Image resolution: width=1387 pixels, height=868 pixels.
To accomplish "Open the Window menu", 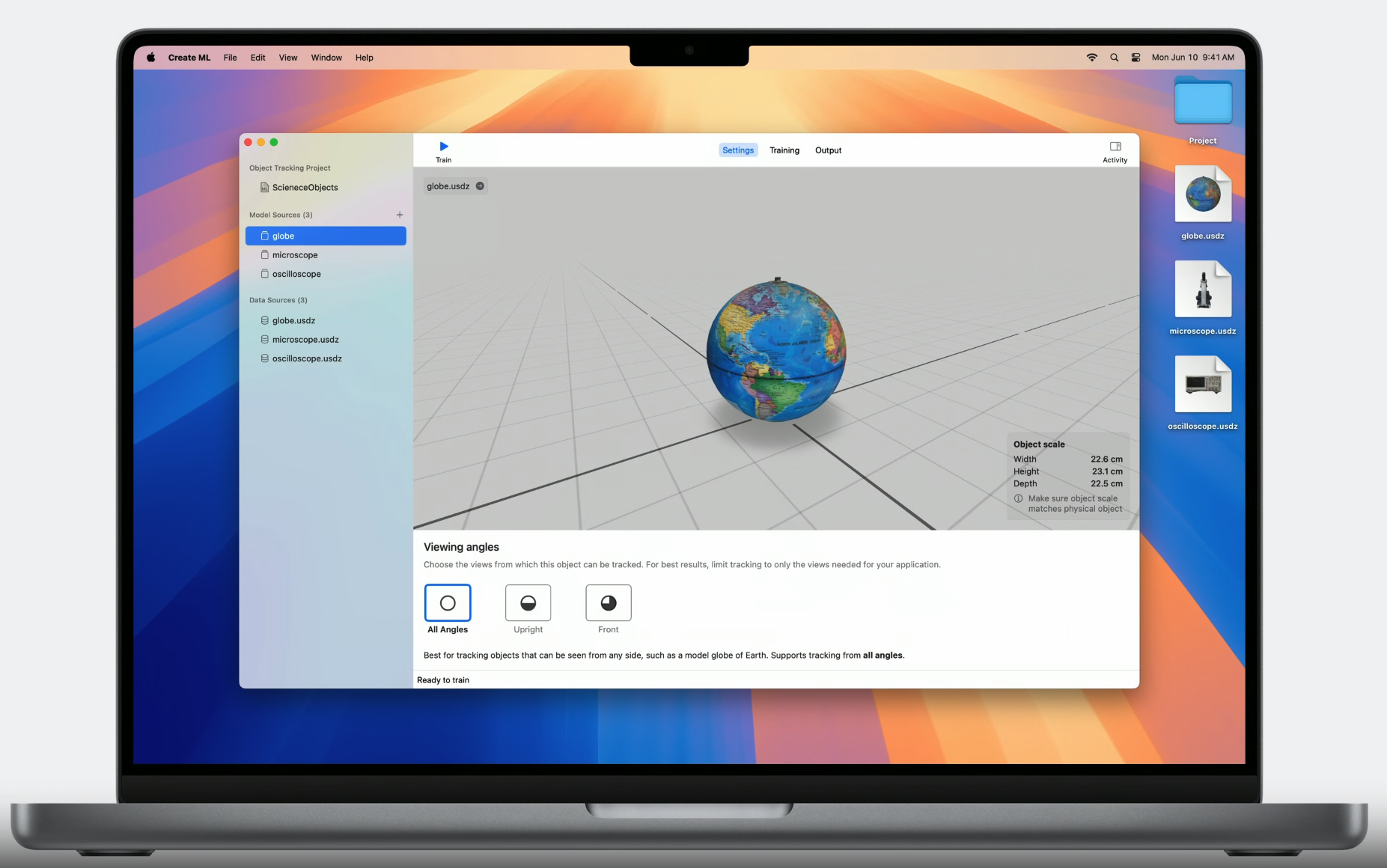I will click(326, 58).
